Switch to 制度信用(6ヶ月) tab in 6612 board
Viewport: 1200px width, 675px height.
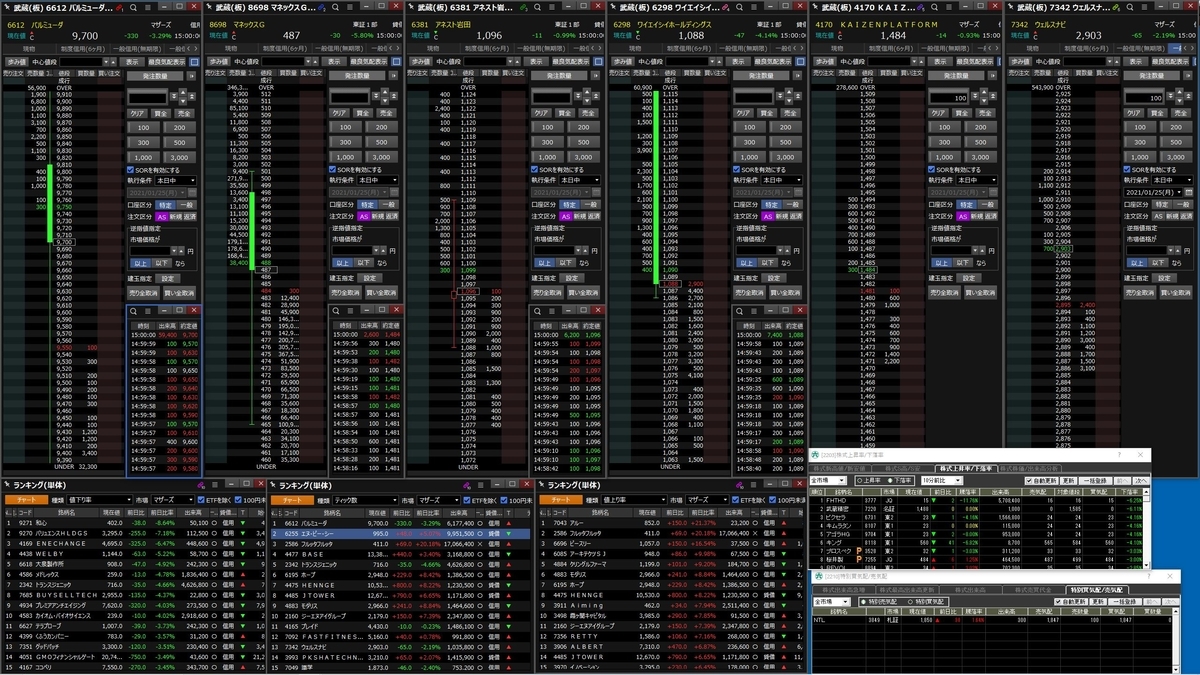tap(83, 49)
